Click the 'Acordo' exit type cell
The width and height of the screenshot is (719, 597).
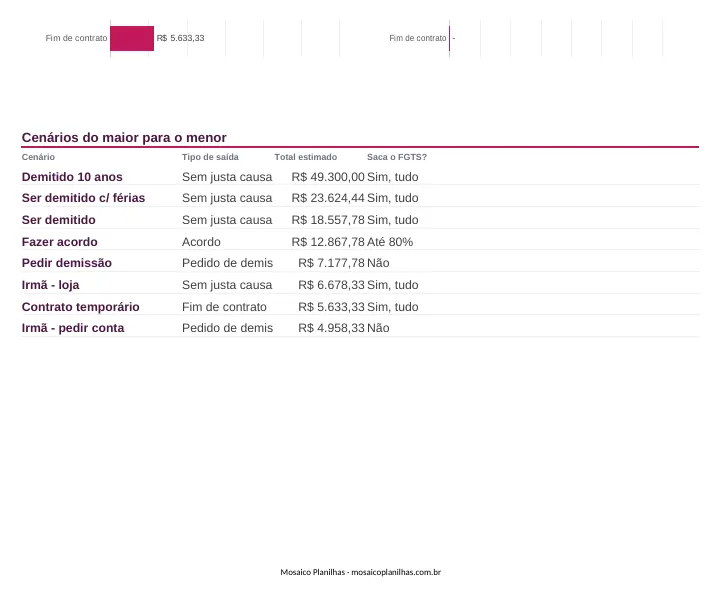[x=201, y=242]
